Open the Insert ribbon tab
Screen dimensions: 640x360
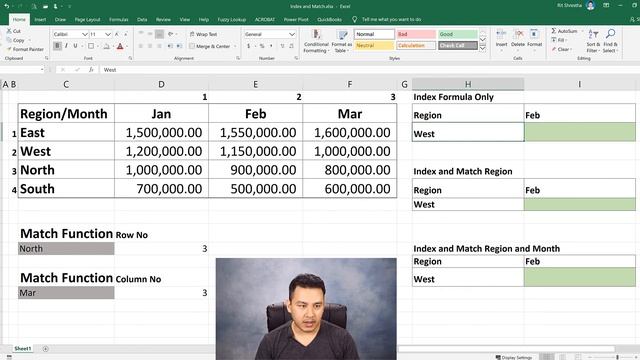click(x=40, y=19)
